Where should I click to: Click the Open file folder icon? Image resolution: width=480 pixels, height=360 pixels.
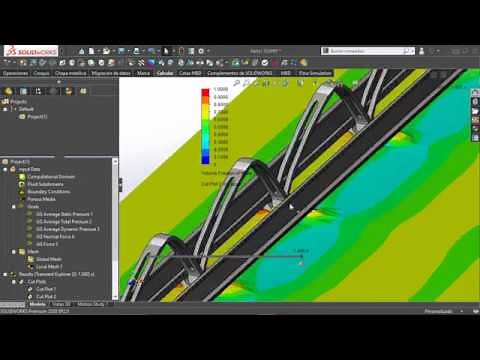(106, 51)
